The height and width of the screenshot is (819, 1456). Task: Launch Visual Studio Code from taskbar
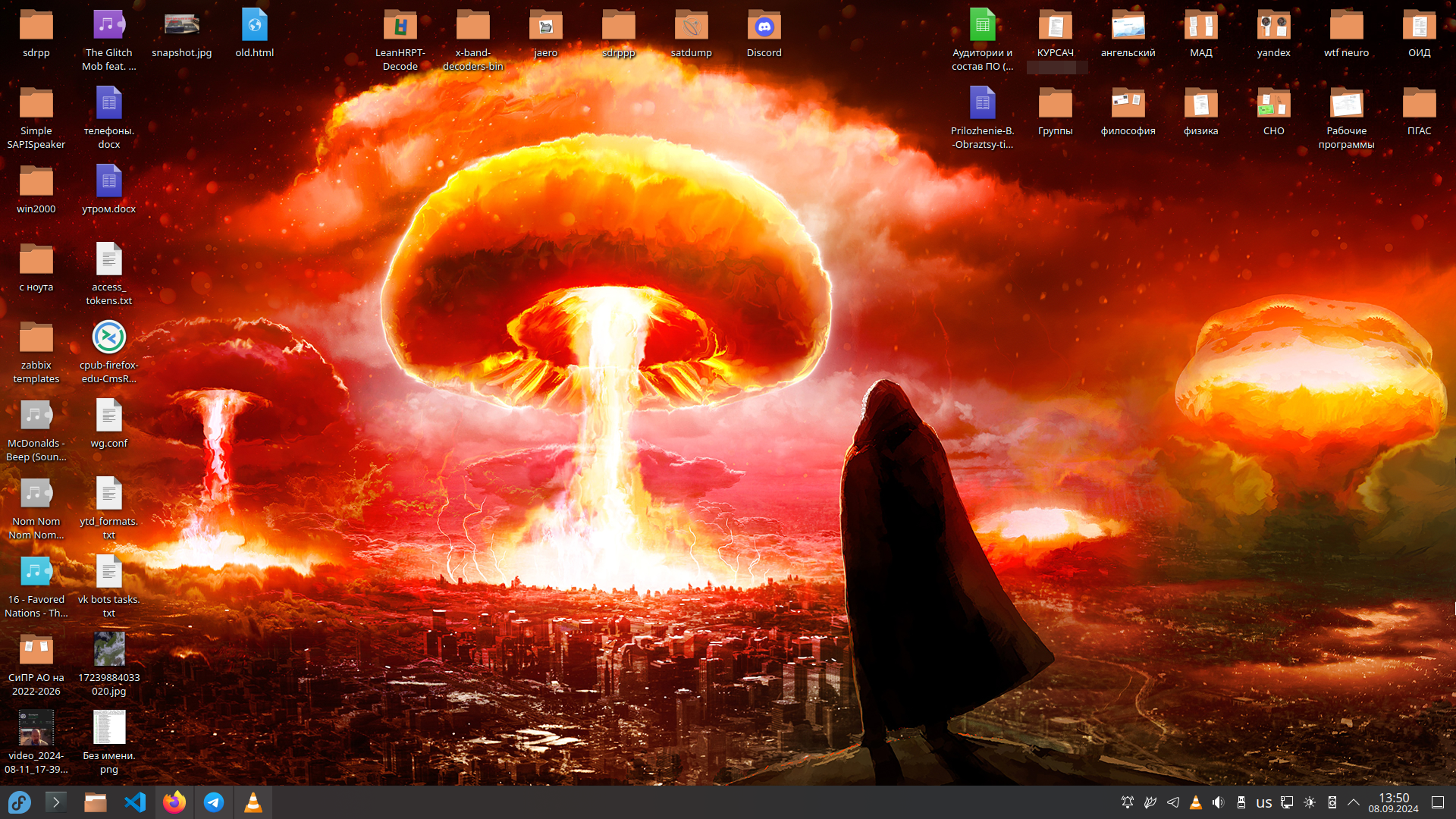[x=135, y=802]
